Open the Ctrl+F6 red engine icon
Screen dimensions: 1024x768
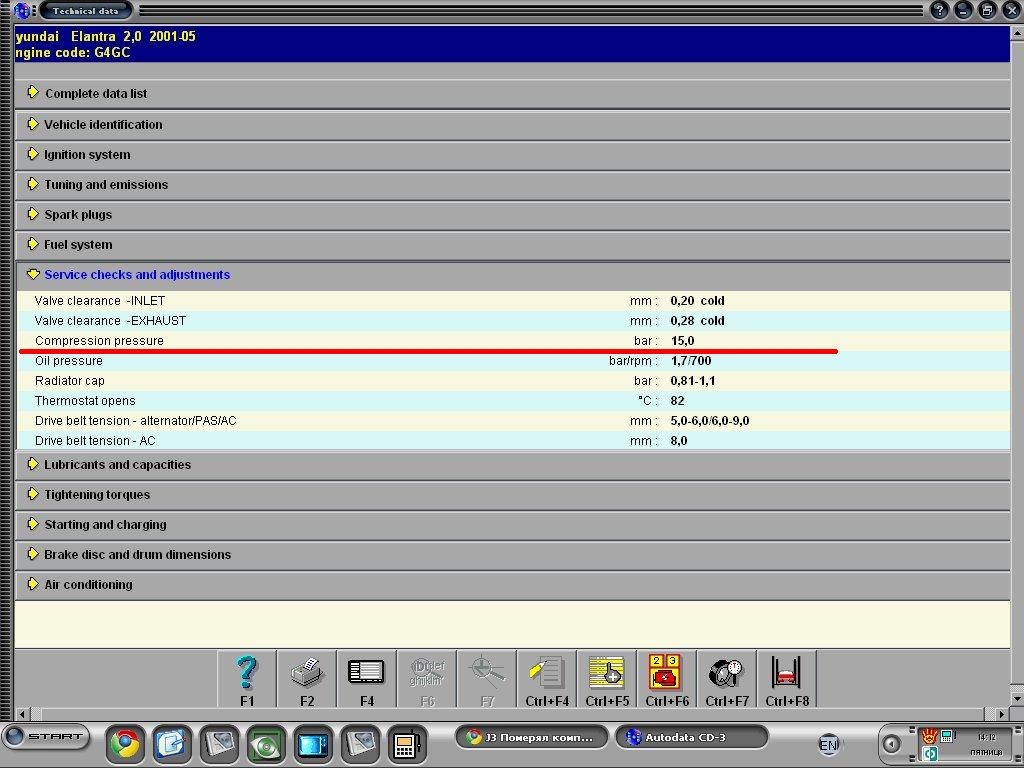pos(667,679)
